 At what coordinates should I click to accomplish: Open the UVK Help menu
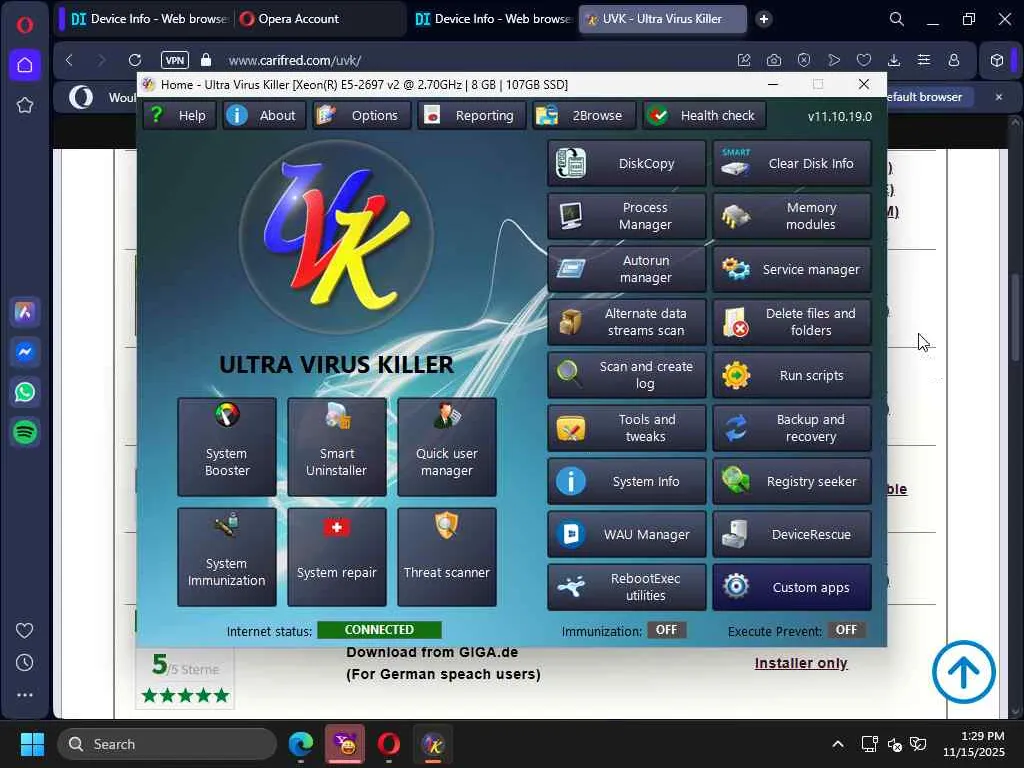tap(180, 116)
